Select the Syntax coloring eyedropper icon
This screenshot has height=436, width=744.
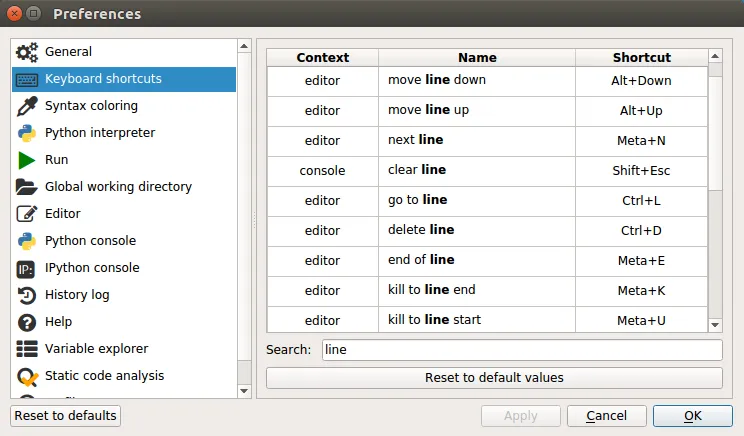[x=27, y=106]
